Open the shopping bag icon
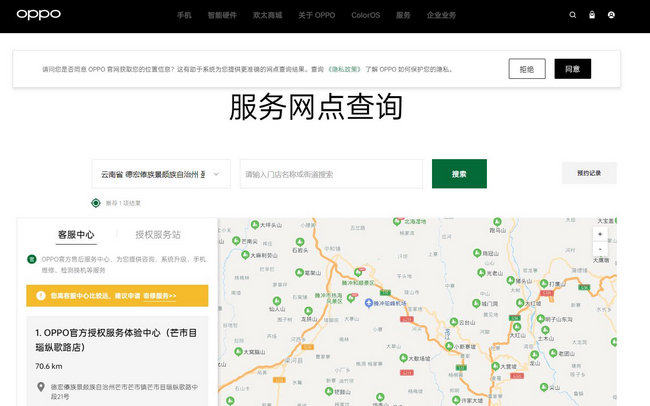 (592, 15)
